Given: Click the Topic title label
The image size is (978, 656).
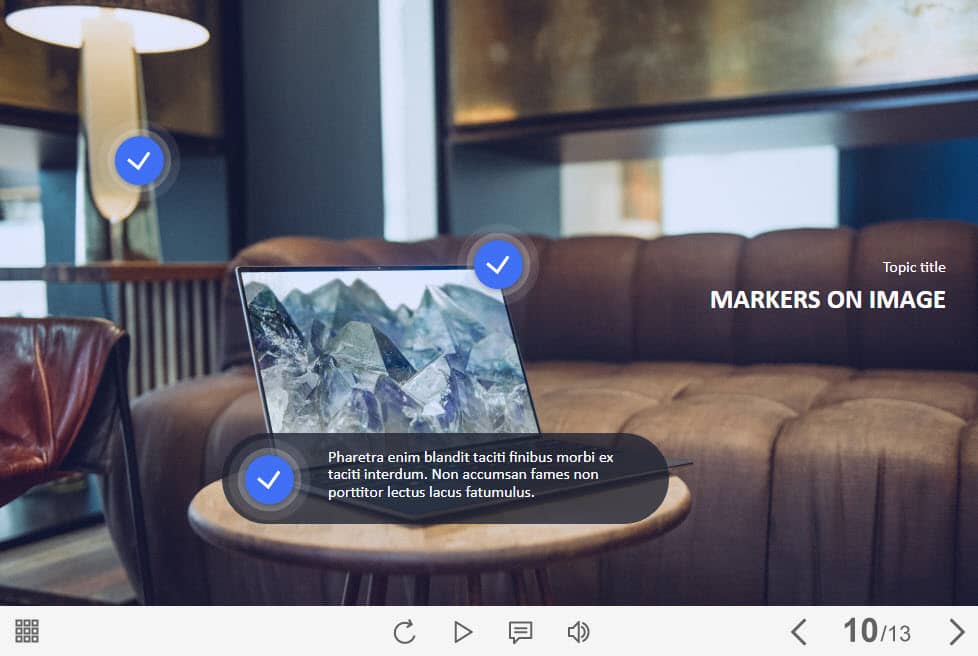Looking at the screenshot, I should click(x=914, y=267).
